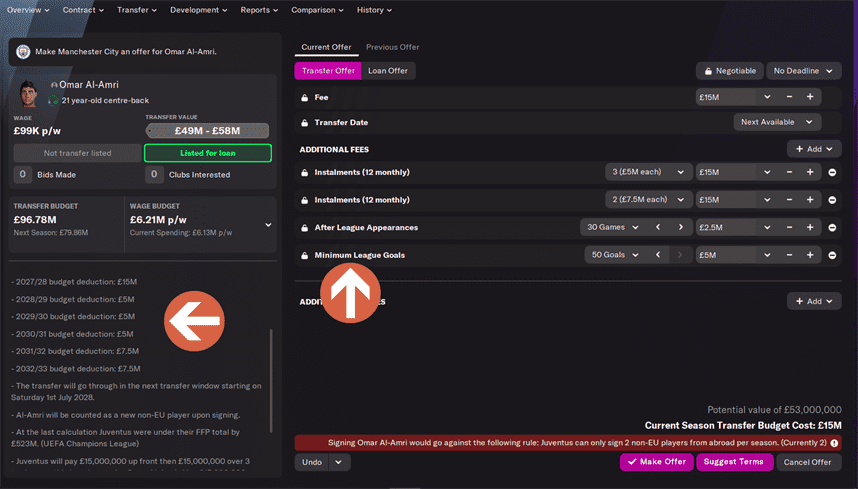Click the Manchester City club badge
The height and width of the screenshot is (489, 858).
click(23, 51)
